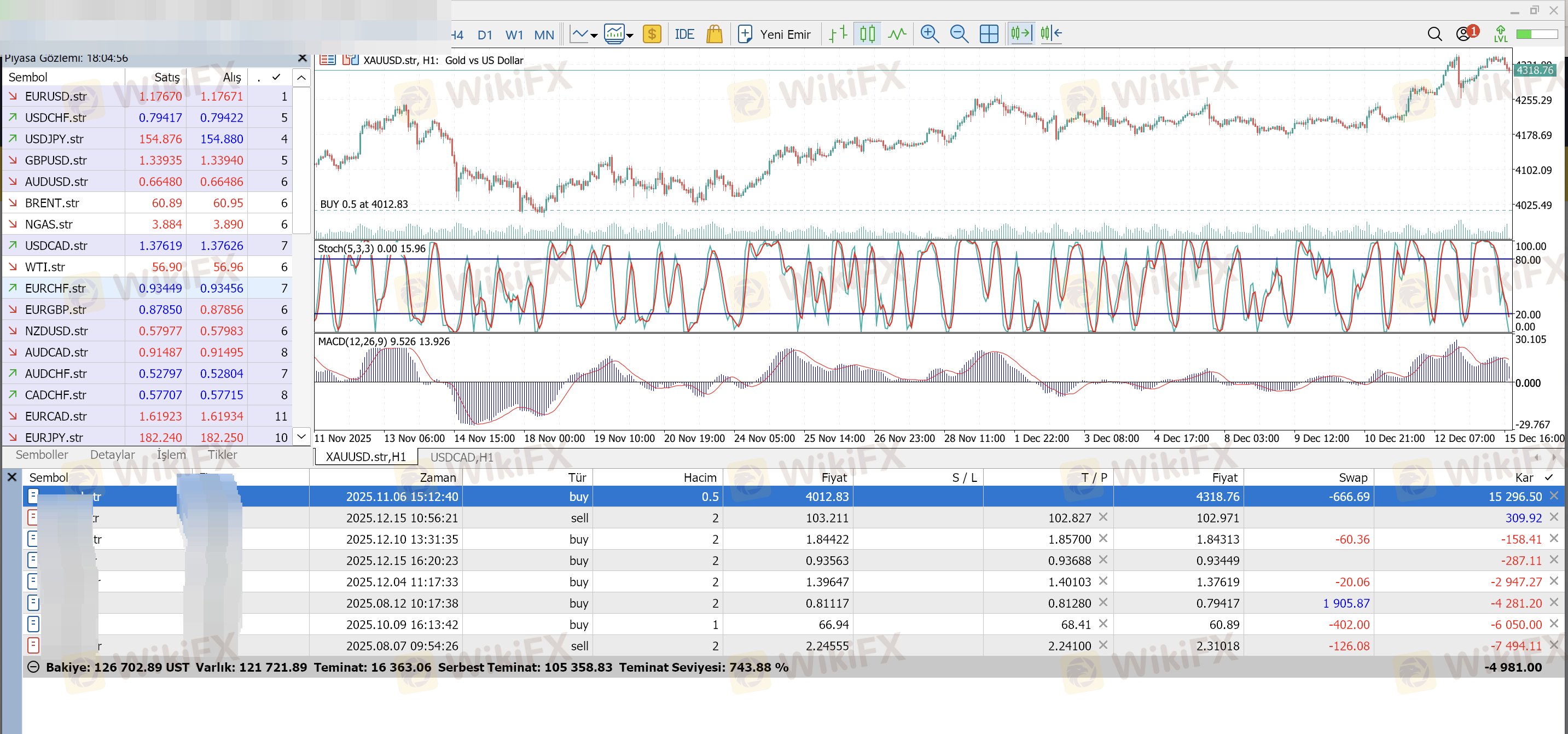Open search with the magnifier icon
Viewport: 1568px width, 734px height.
click(x=1434, y=34)
